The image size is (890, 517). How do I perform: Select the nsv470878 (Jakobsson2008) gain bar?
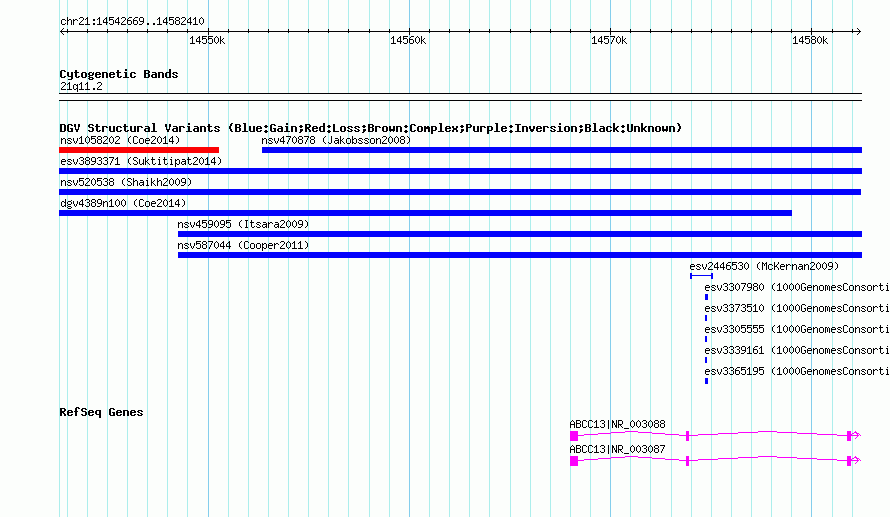point(562,150)
